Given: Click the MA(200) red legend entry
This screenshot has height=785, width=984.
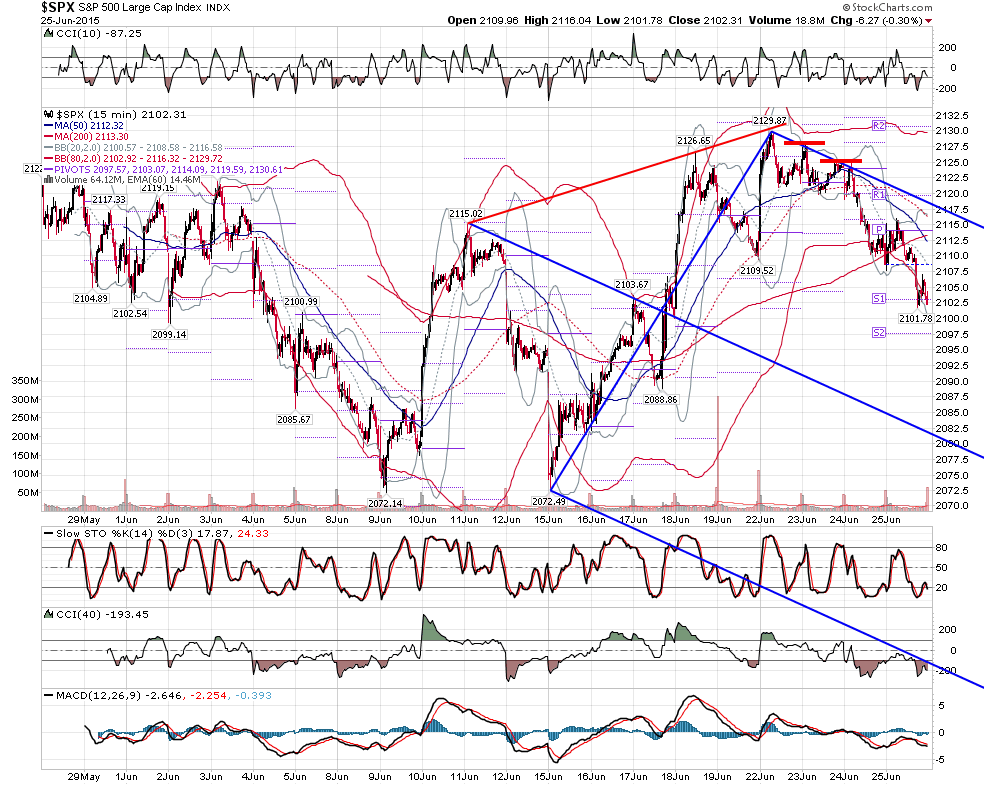Looking at the screenshot, I should point(86,136).
